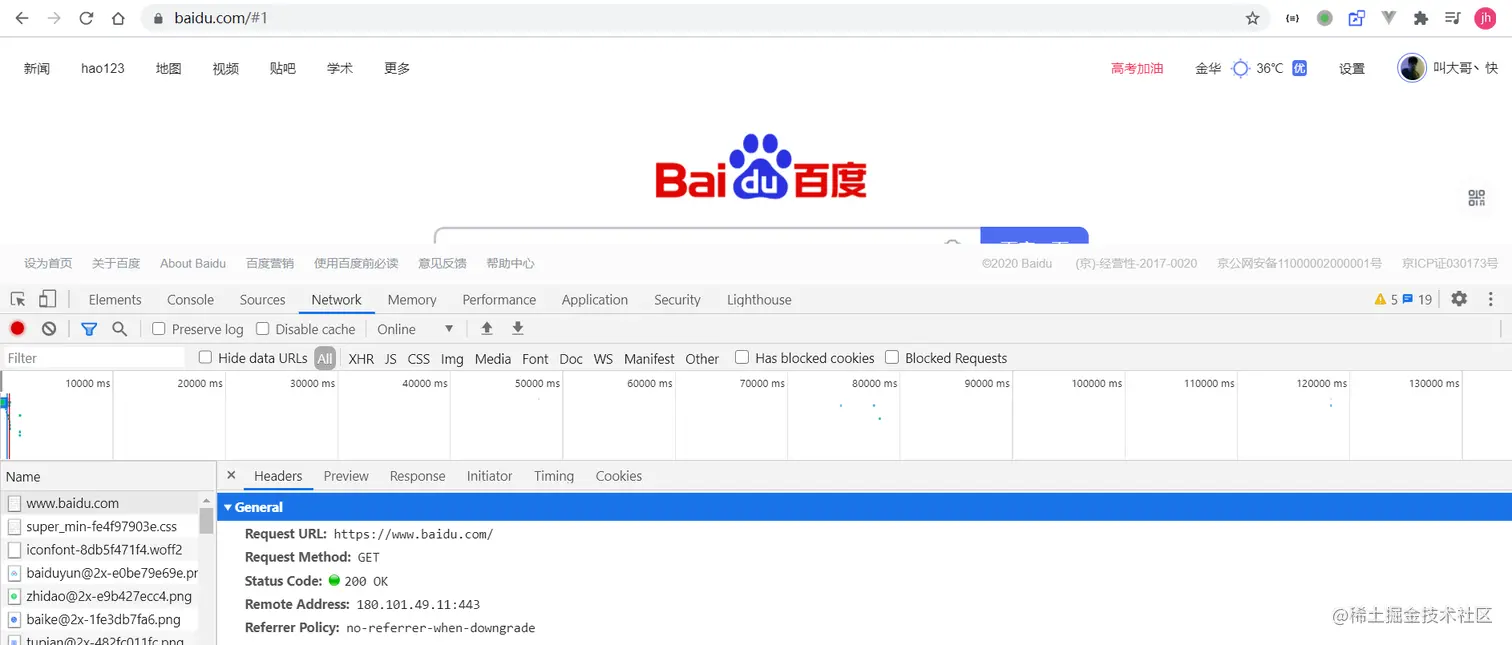Open the Cookies tab
This screenshot has height=645, width=1512.
(618, 476)
